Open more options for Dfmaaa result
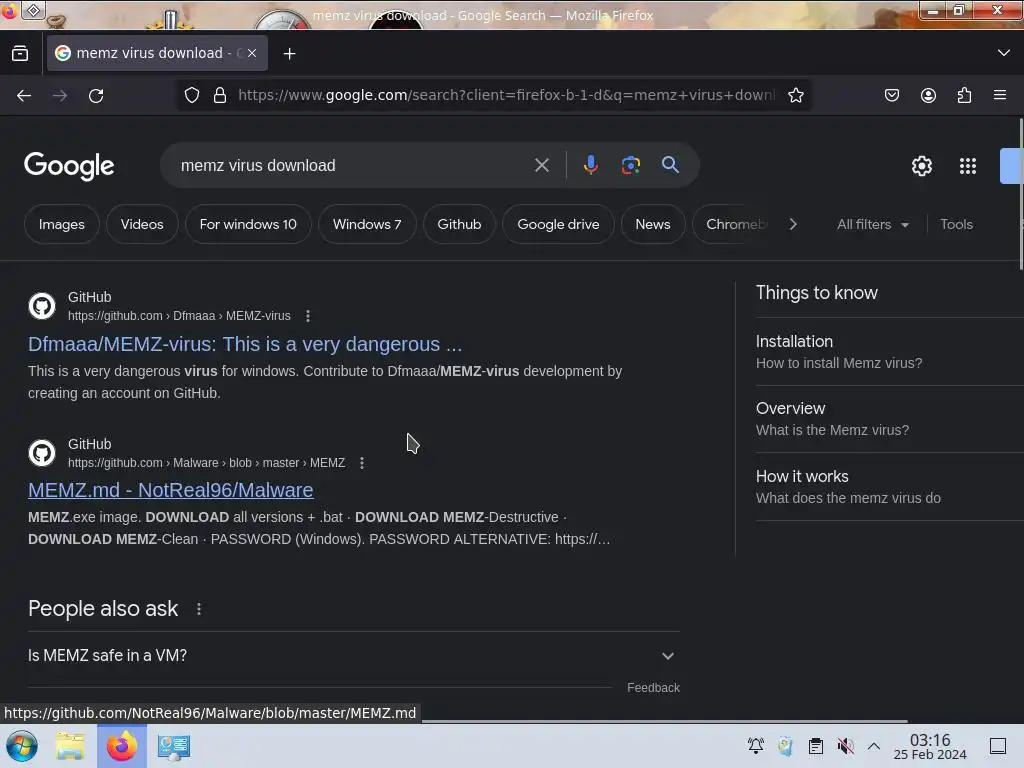The width and height of the screenshot is (1024, 768). point(308,316)
